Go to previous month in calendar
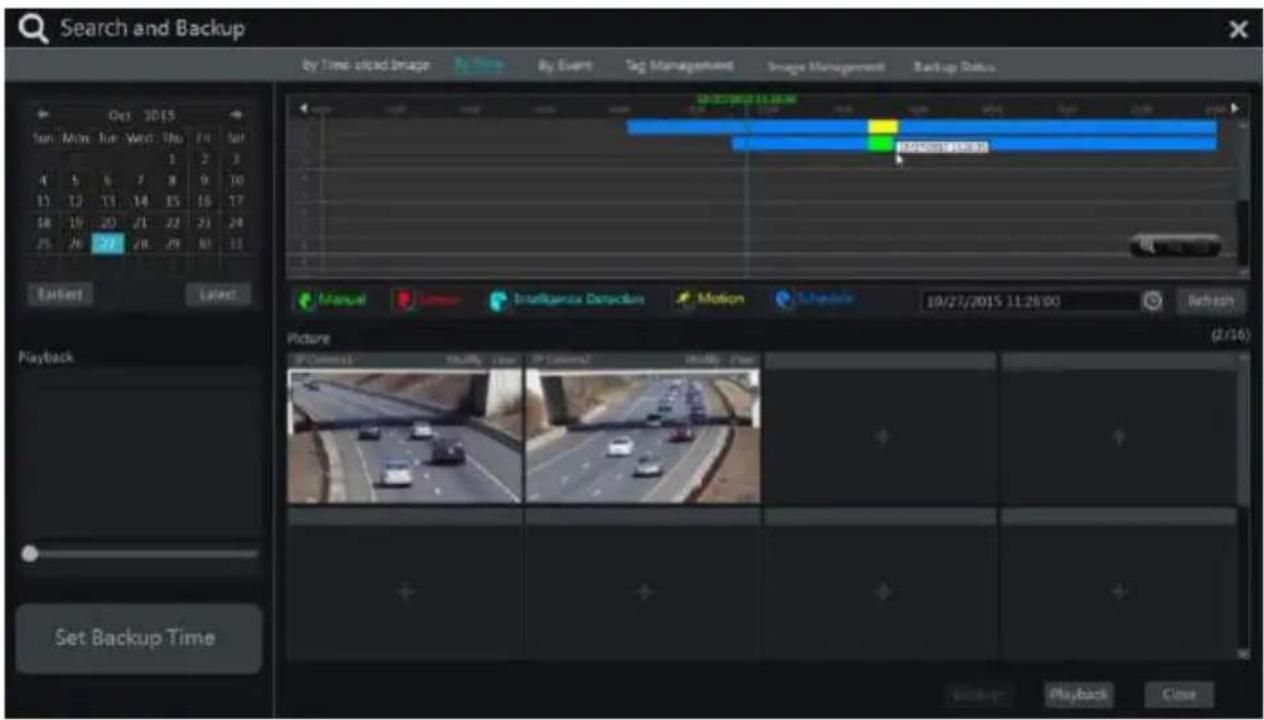The height and width of the screenshot is (720, 1264). coord(43,115)
